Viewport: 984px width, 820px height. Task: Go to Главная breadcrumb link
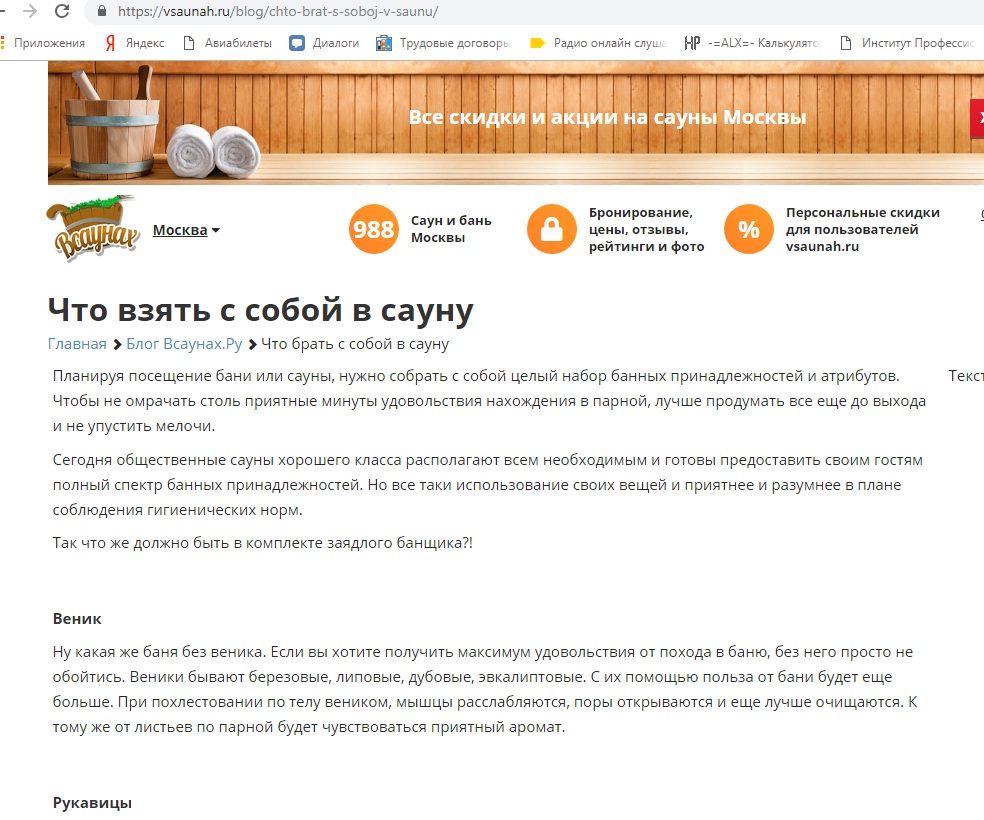(77, 344)
